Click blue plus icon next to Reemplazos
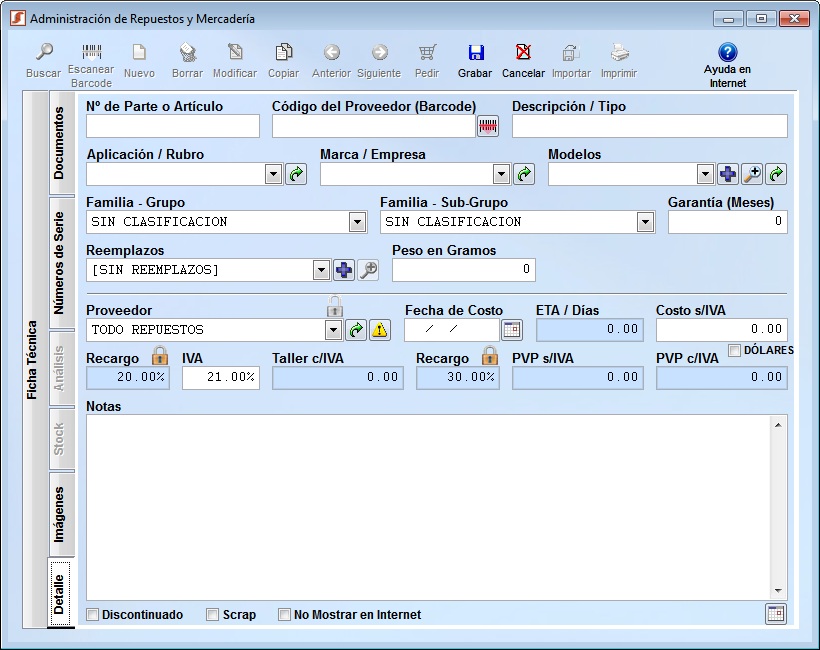Image resolution: width=820 pixels, height=650 pixels. click(344, 270)
